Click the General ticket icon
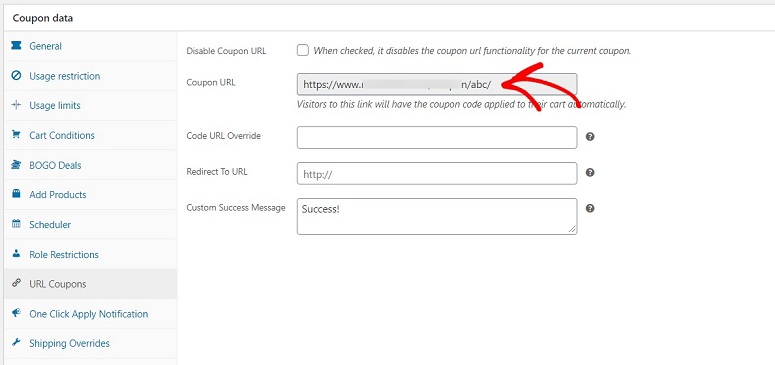Viewport: 775px width, 365px height. coord(16,46)
